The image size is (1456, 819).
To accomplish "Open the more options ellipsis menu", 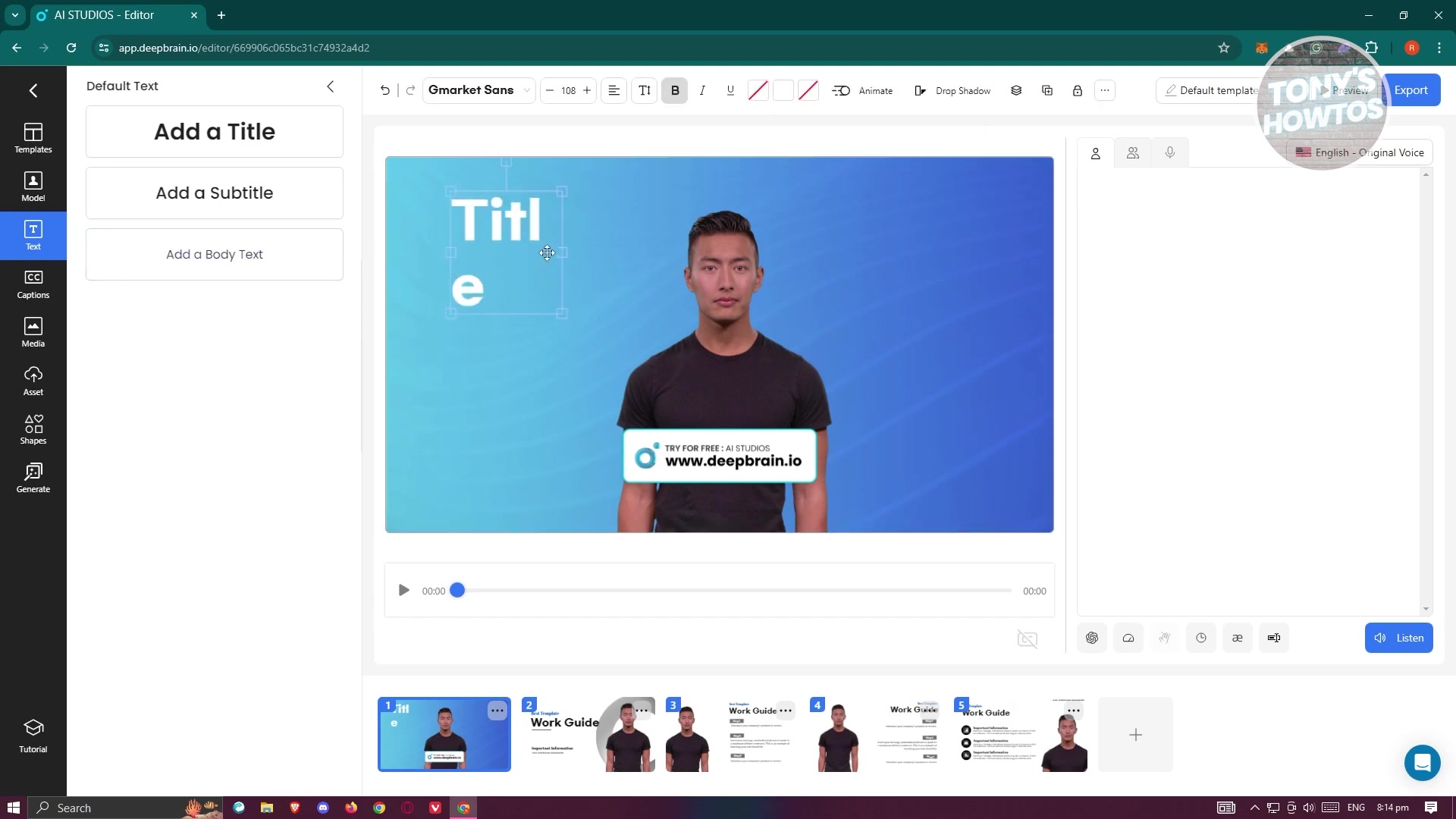I will (1105, 90).
